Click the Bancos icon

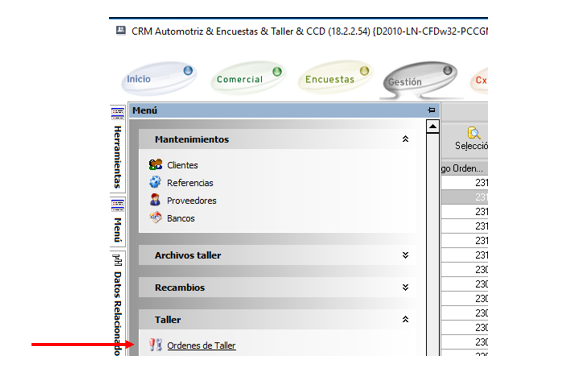click(x=155, y=218)
